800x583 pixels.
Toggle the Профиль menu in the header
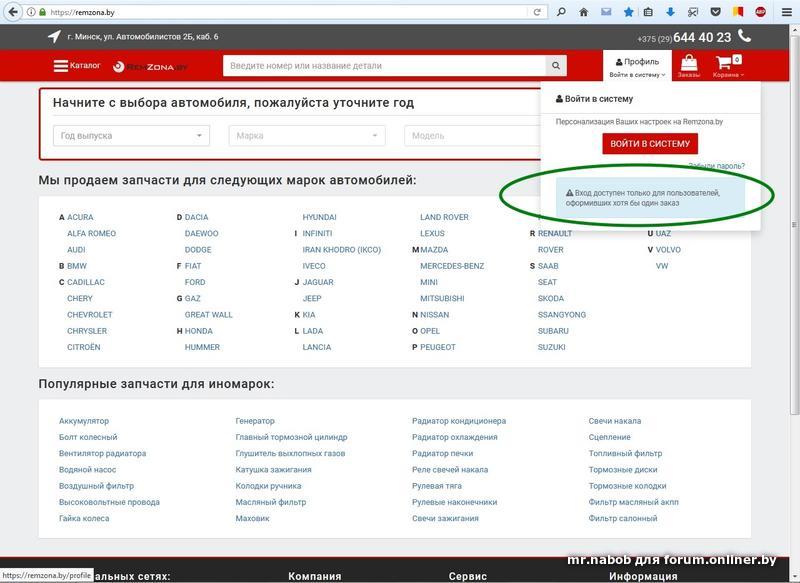point(637,66)
